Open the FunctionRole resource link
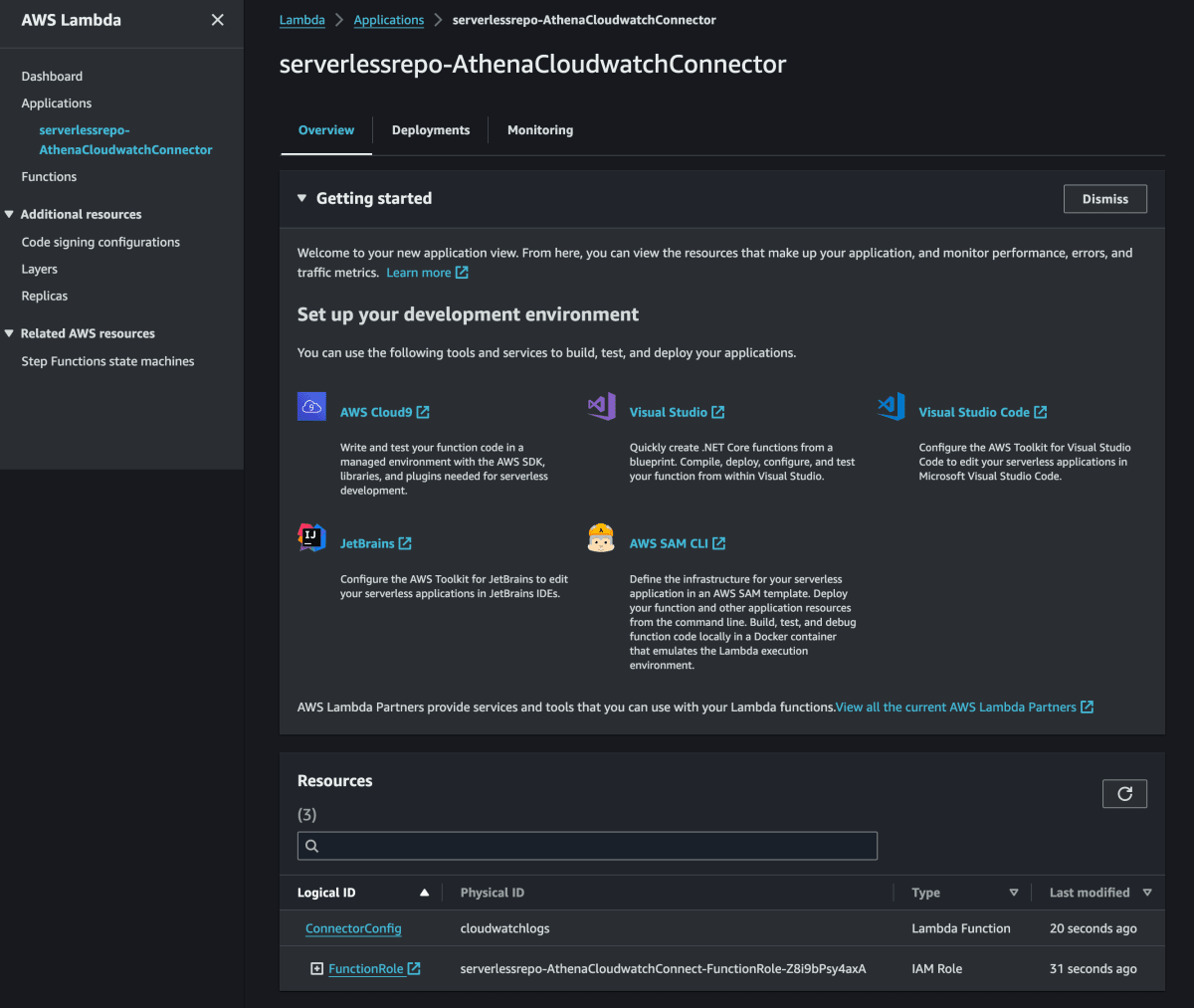 point(366,969)
